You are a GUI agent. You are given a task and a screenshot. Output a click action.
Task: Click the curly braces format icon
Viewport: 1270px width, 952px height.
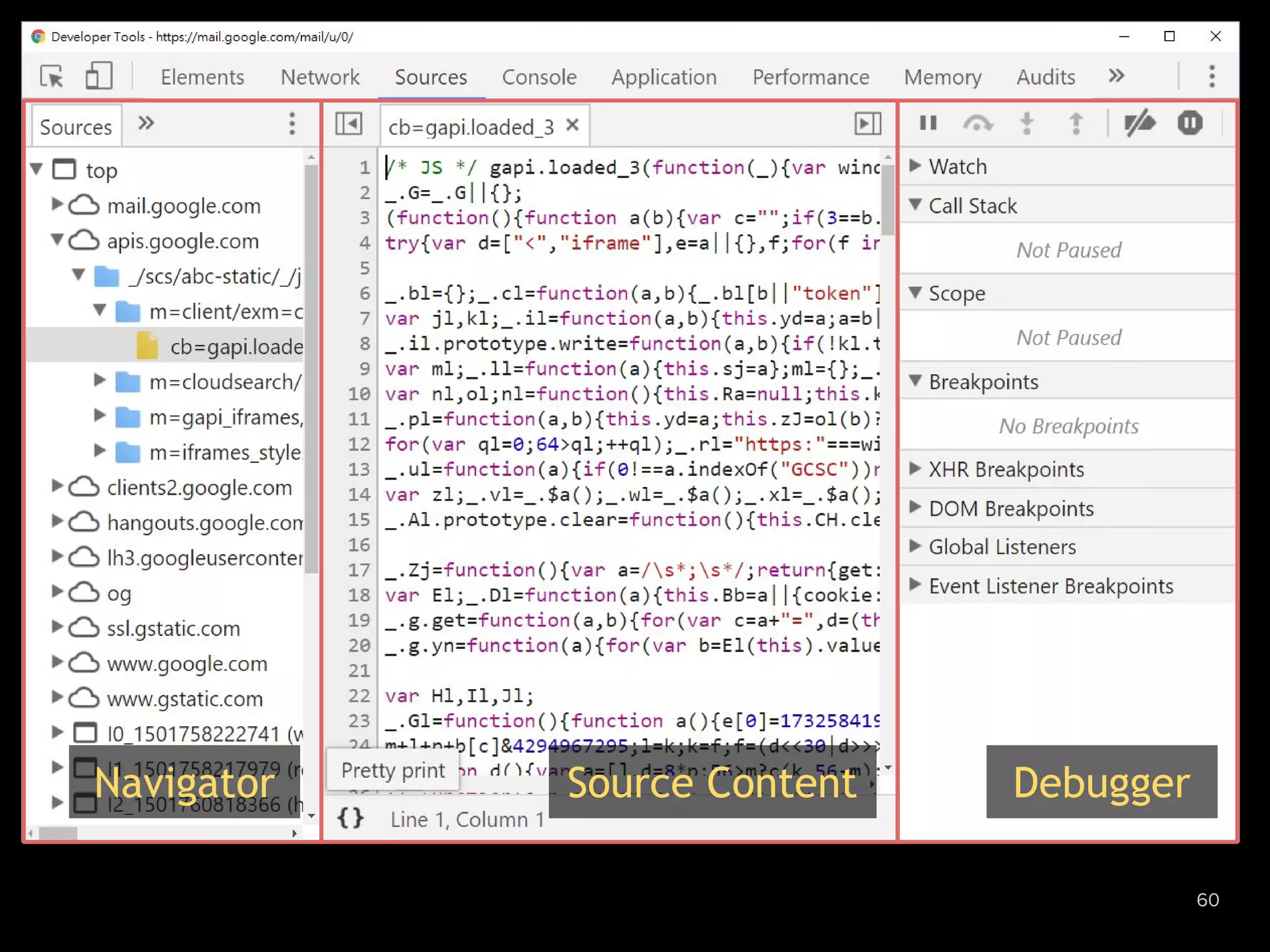[350, 819]
